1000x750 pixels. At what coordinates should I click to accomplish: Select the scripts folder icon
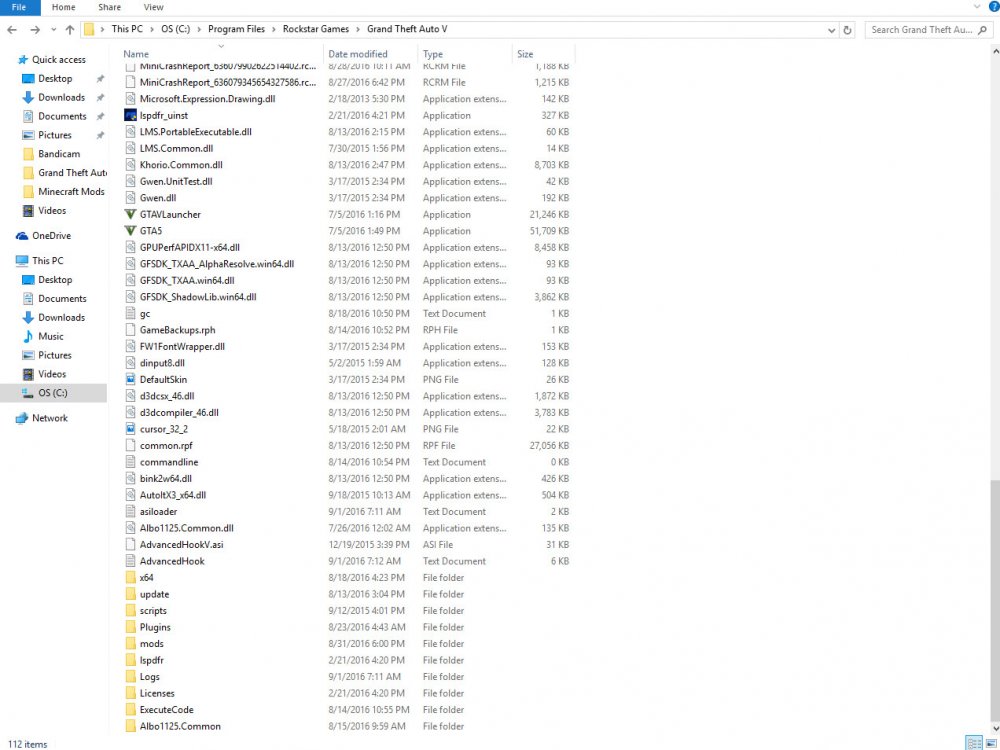point(130,611)
